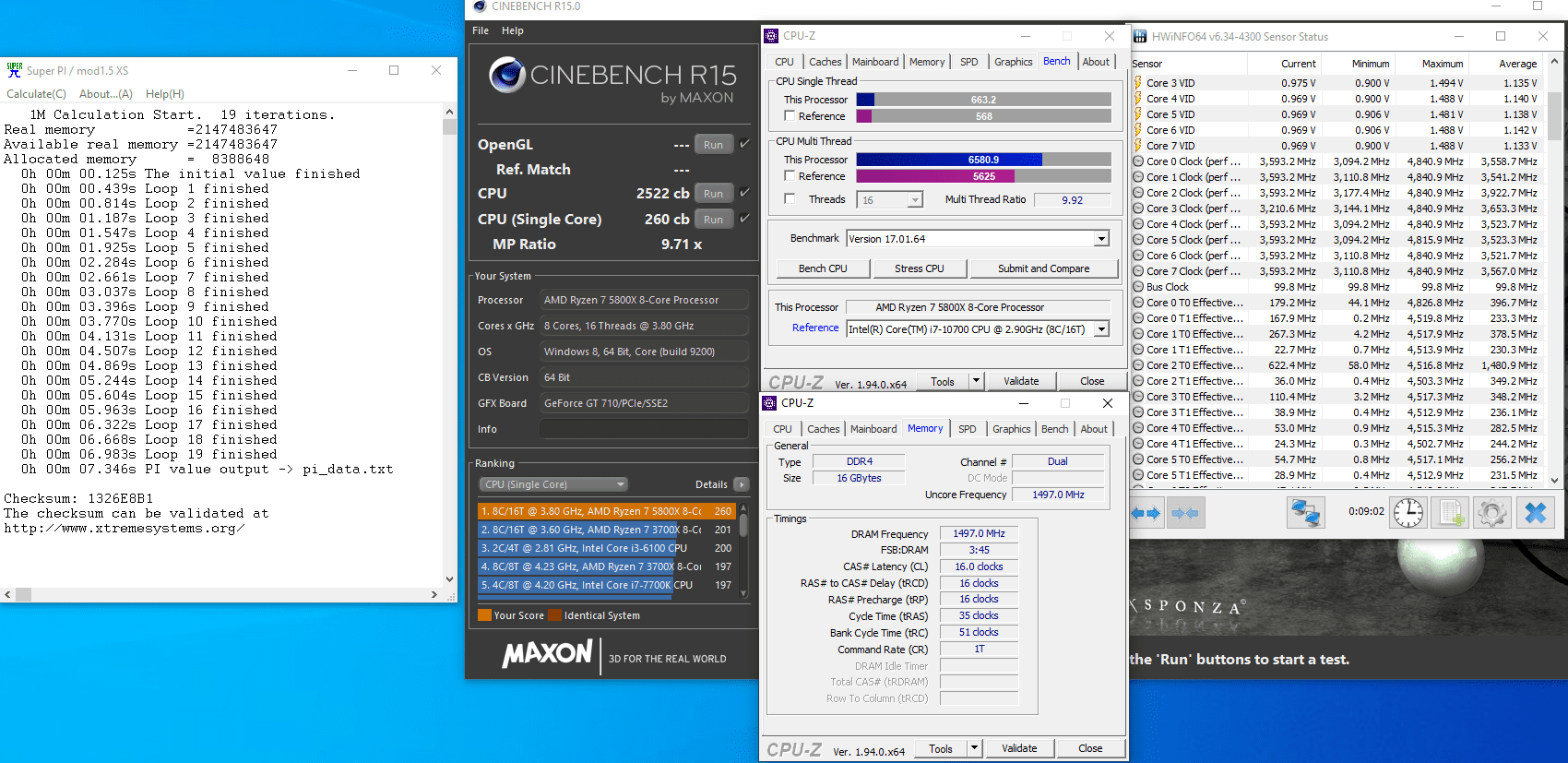Click Cinebench ranking Details arrow button
This screenshot has width=1568, height=763.
pyautogui.click(x=742, y=484)
